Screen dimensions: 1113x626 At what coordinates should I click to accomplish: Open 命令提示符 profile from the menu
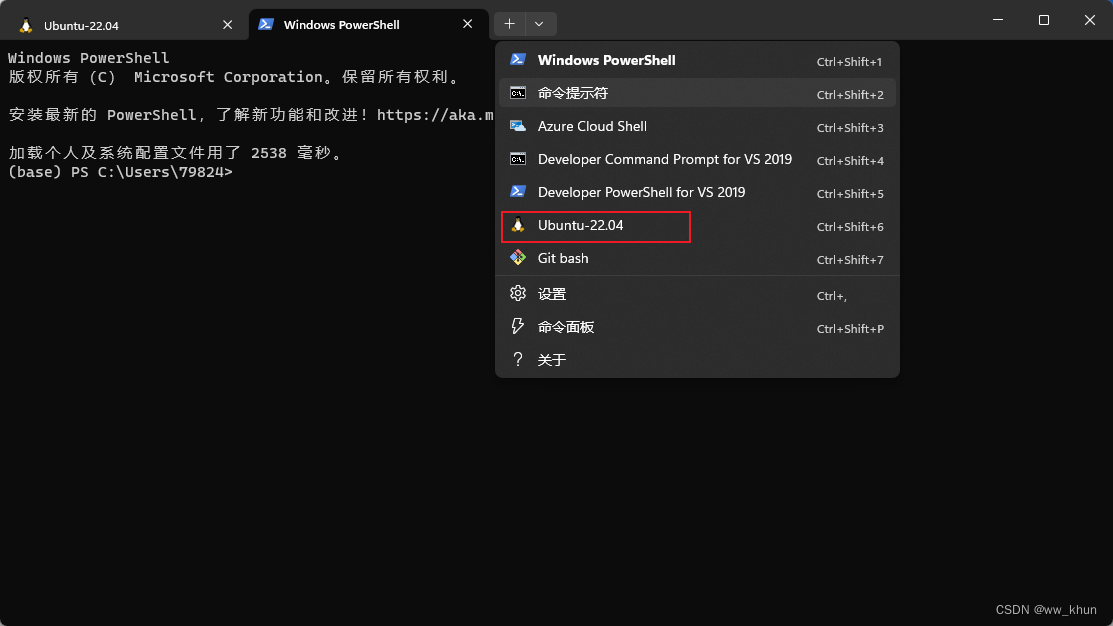click(x=697, y=93)
